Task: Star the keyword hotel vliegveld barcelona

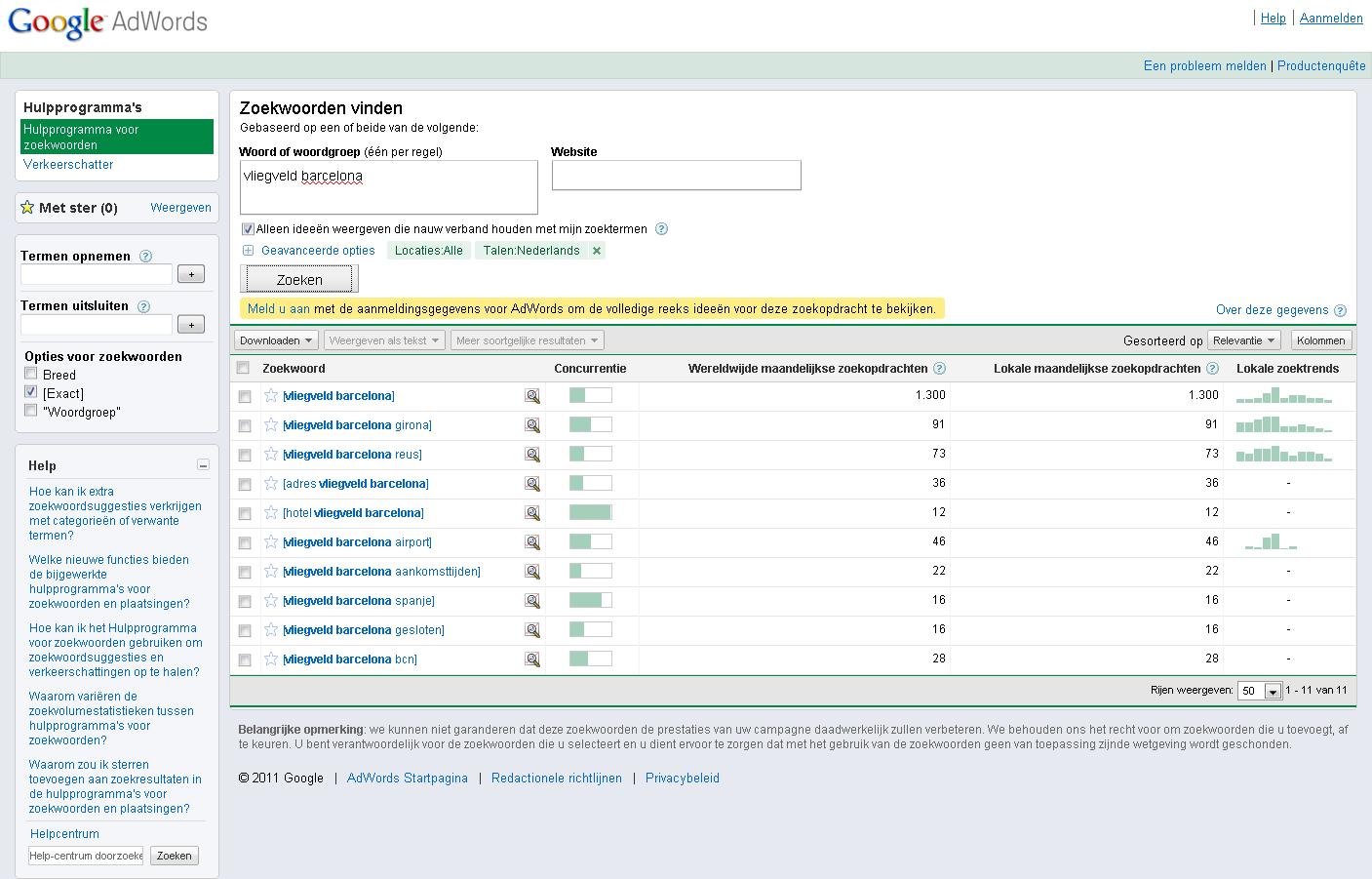Action: 271,512
